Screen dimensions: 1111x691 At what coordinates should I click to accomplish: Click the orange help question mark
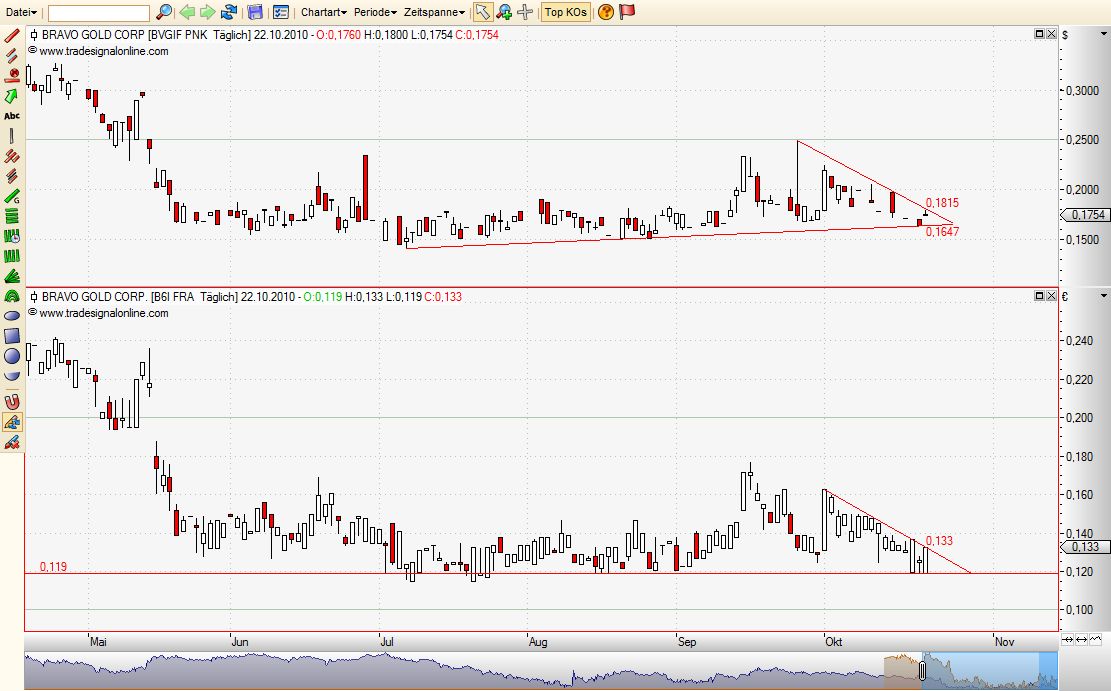[606, 12]
